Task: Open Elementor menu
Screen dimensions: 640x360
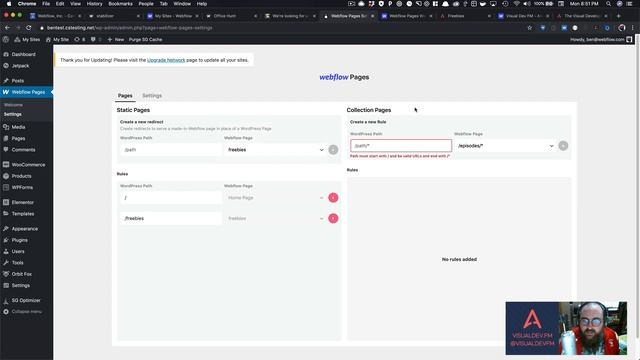Action: pos(22,202)
